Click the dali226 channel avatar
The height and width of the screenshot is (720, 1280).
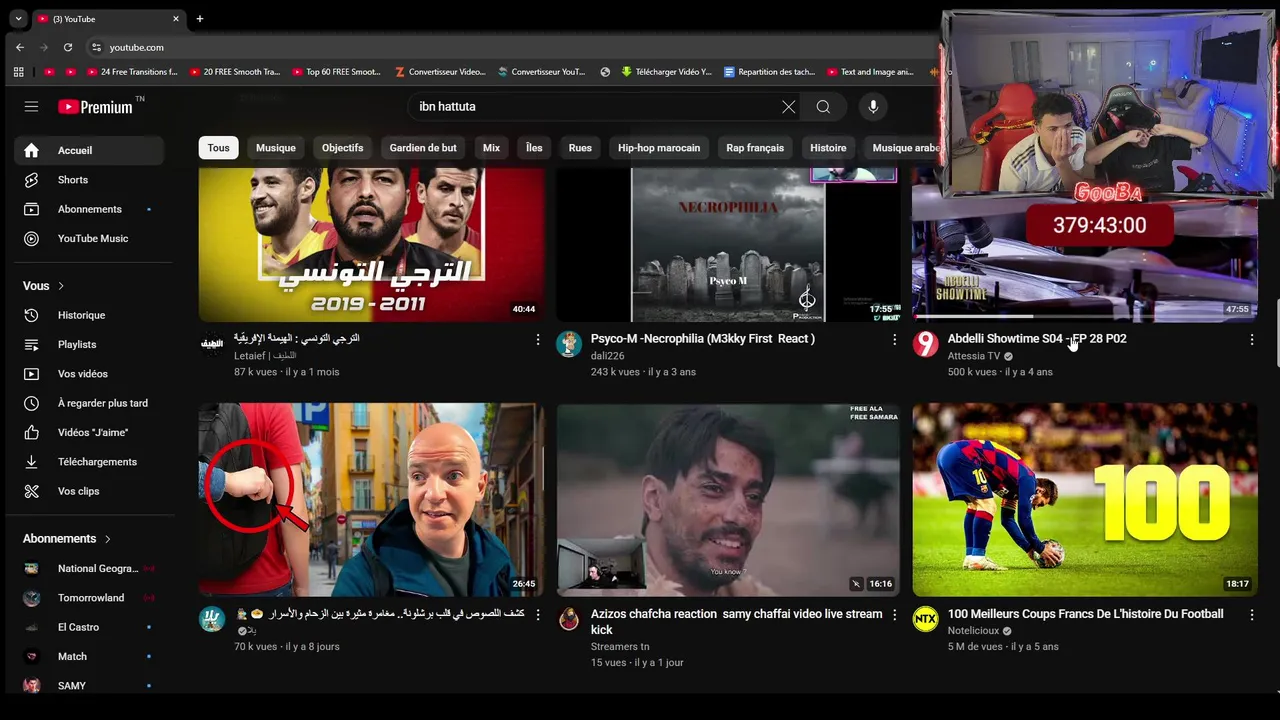569,344
